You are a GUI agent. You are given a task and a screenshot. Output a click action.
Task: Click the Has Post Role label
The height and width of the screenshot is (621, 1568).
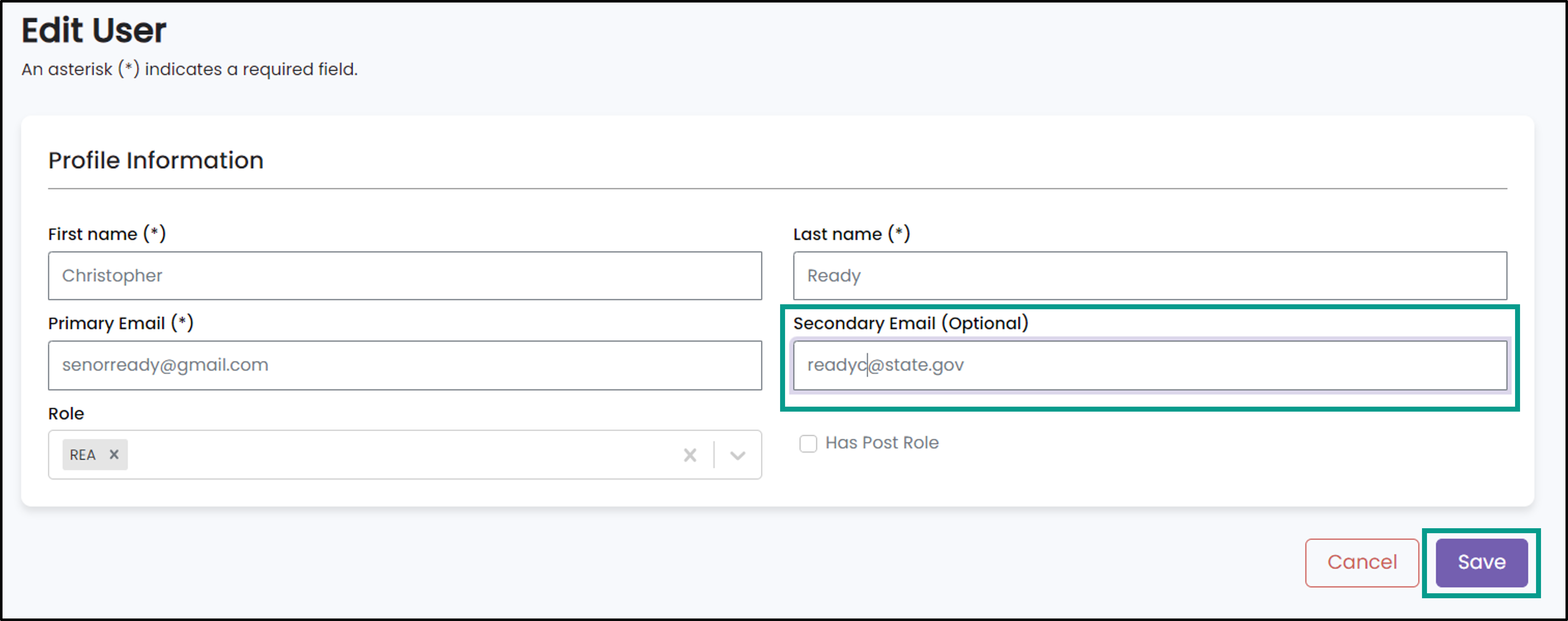coord(882,443)
